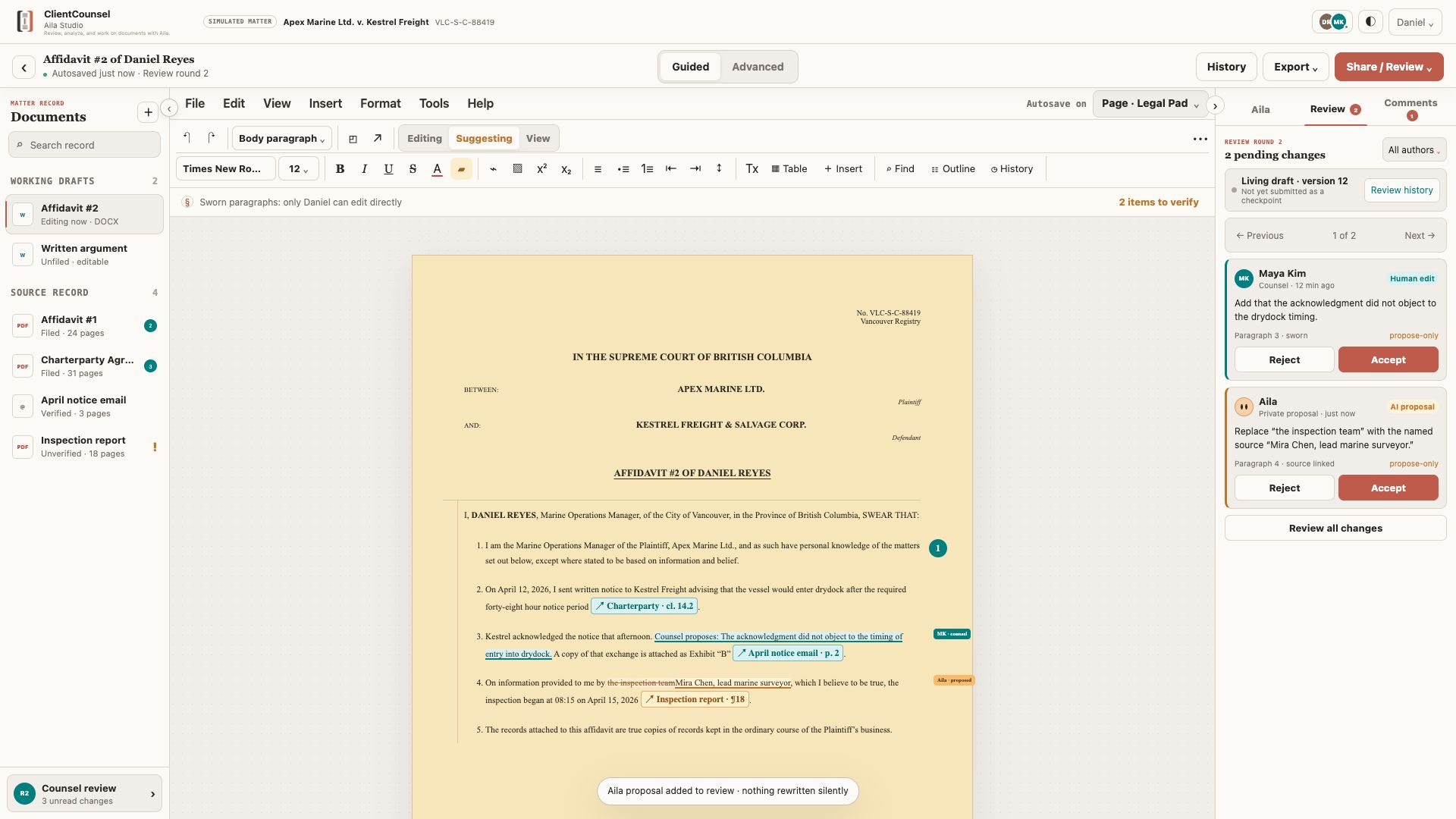Switch to Editing mode

(x=424, y=139)
